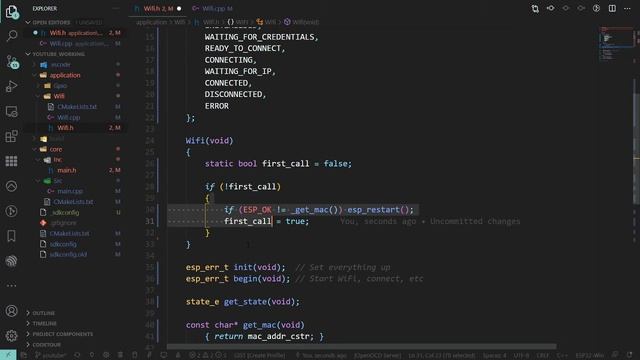Image resolution: width=640 pixels, height=360 pixels.
Task: Switch to the Wifi.h editor tab
Action: point(158,9)
